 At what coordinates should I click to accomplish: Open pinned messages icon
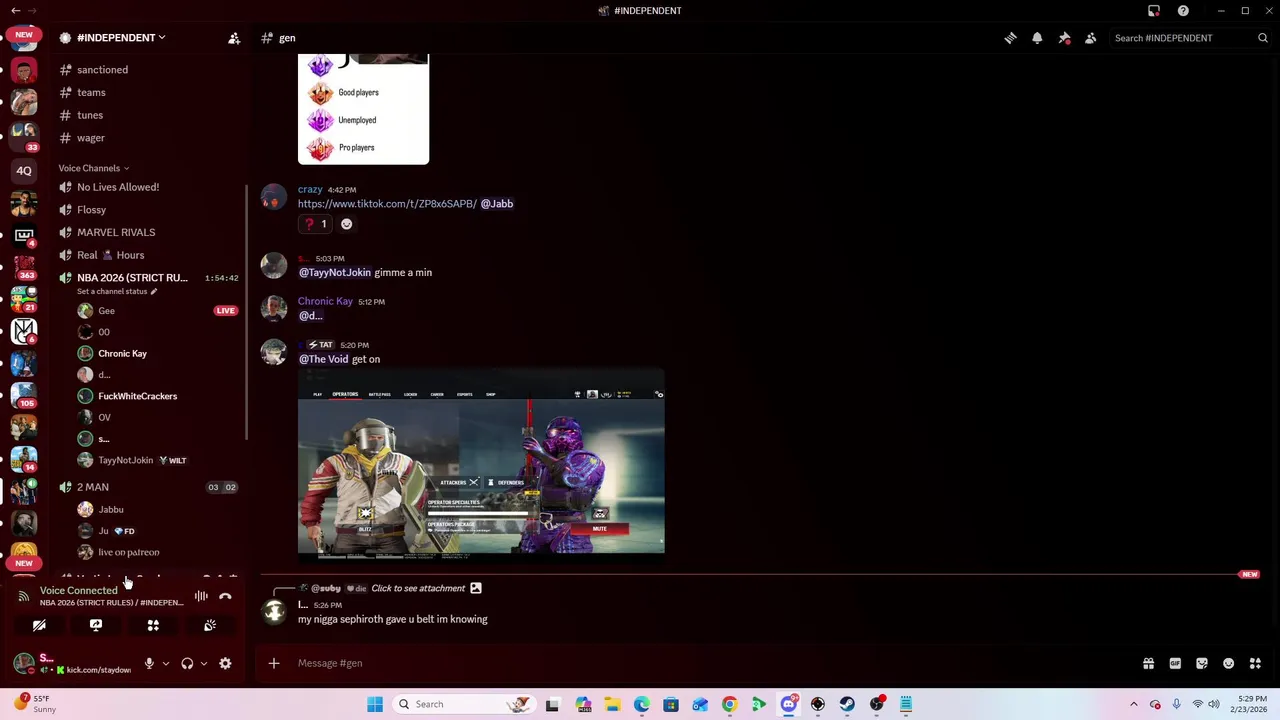1064,38
